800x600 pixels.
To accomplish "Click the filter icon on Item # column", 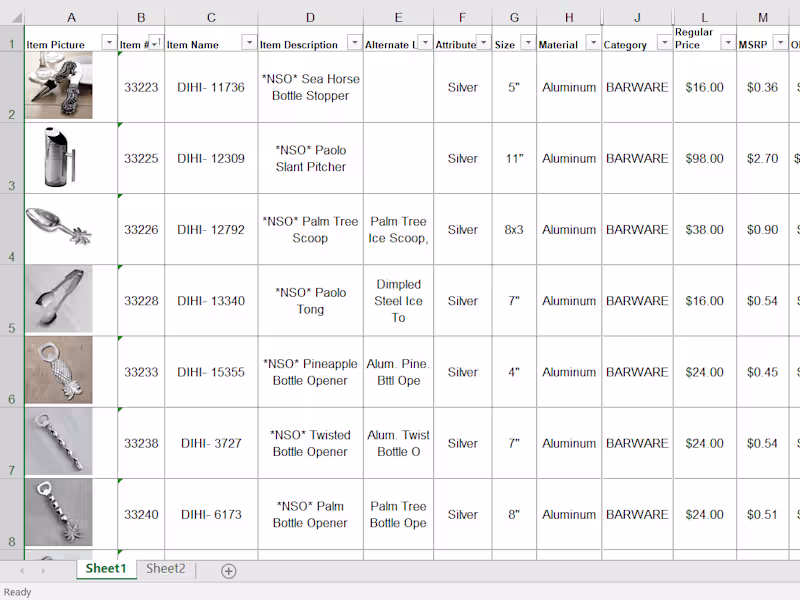I will tap(154, 43).
